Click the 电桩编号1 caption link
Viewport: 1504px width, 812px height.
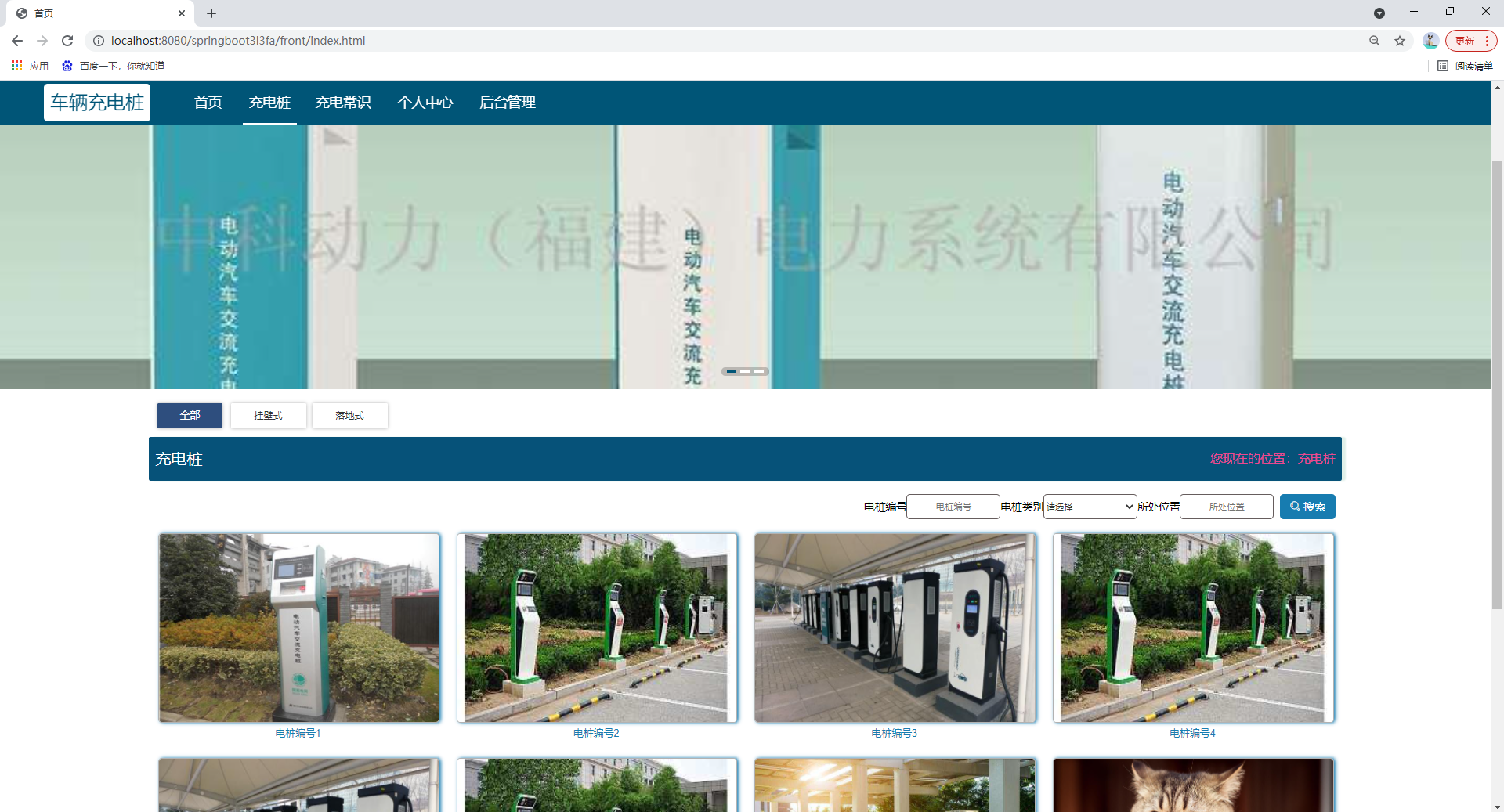pyautogui.click(x=298, y=734)
